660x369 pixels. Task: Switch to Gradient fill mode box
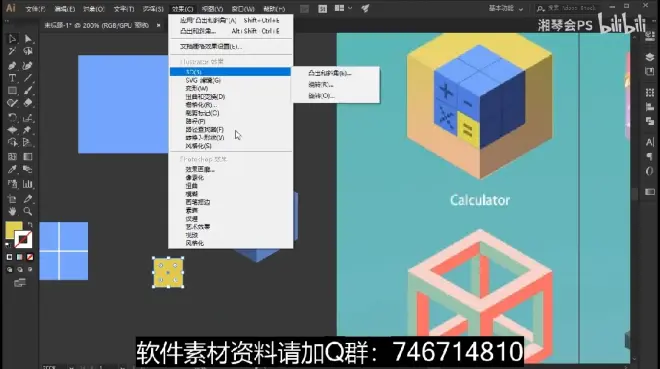[20, 257]
